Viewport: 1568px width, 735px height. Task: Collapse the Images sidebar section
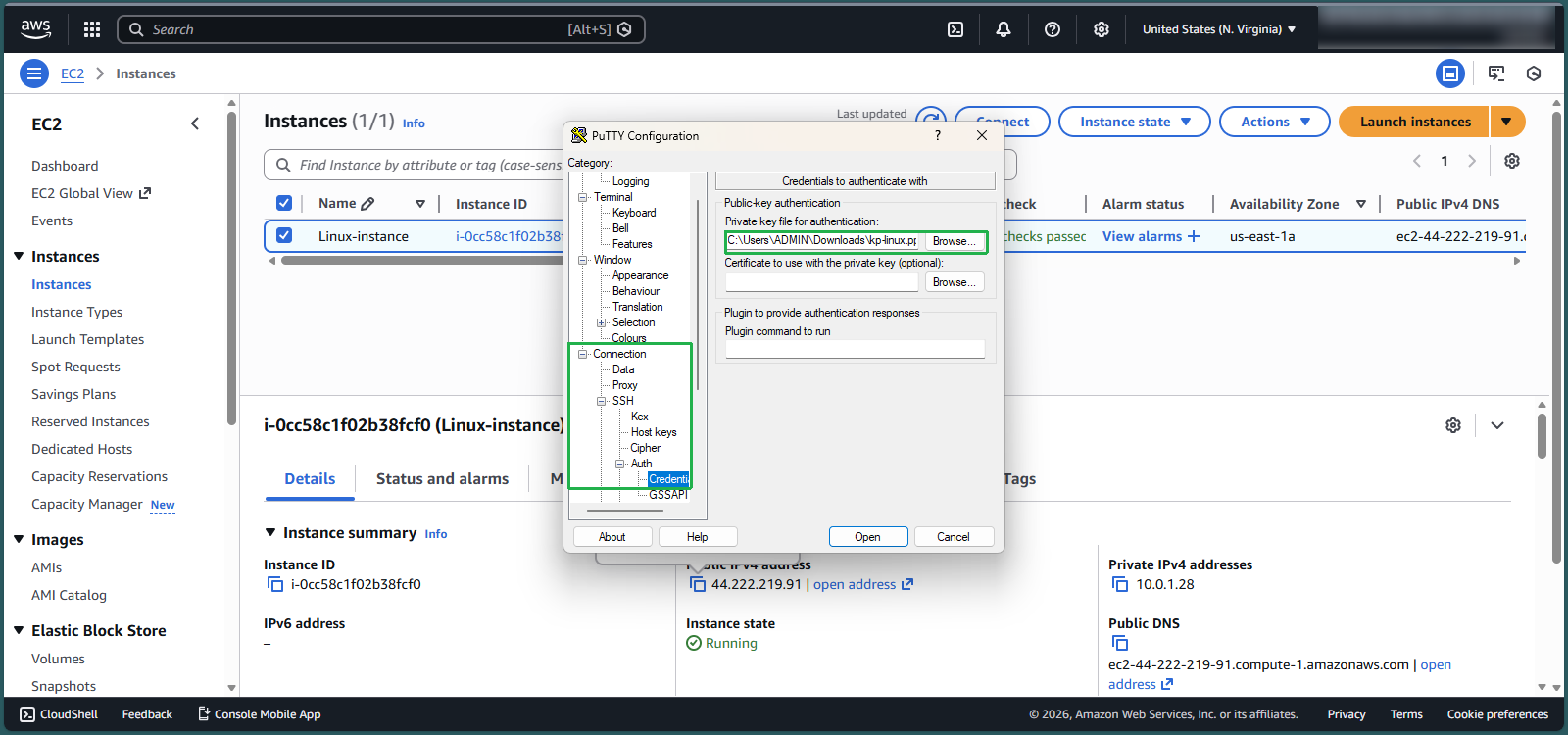click(19, 539)
